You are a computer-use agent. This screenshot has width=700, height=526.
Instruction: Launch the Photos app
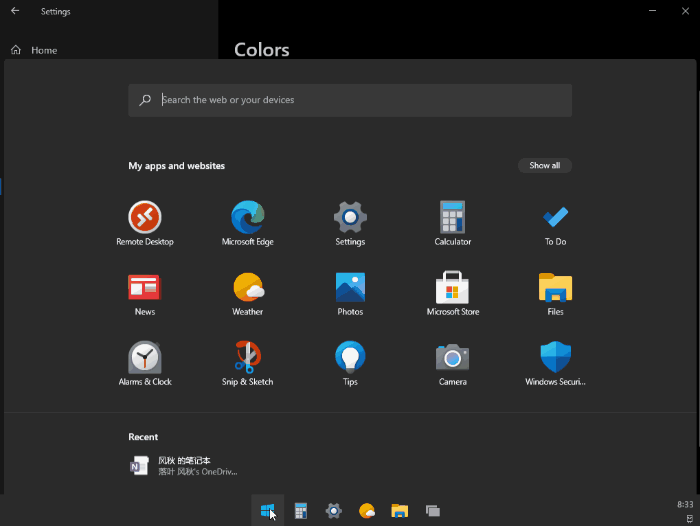[350, 293]
